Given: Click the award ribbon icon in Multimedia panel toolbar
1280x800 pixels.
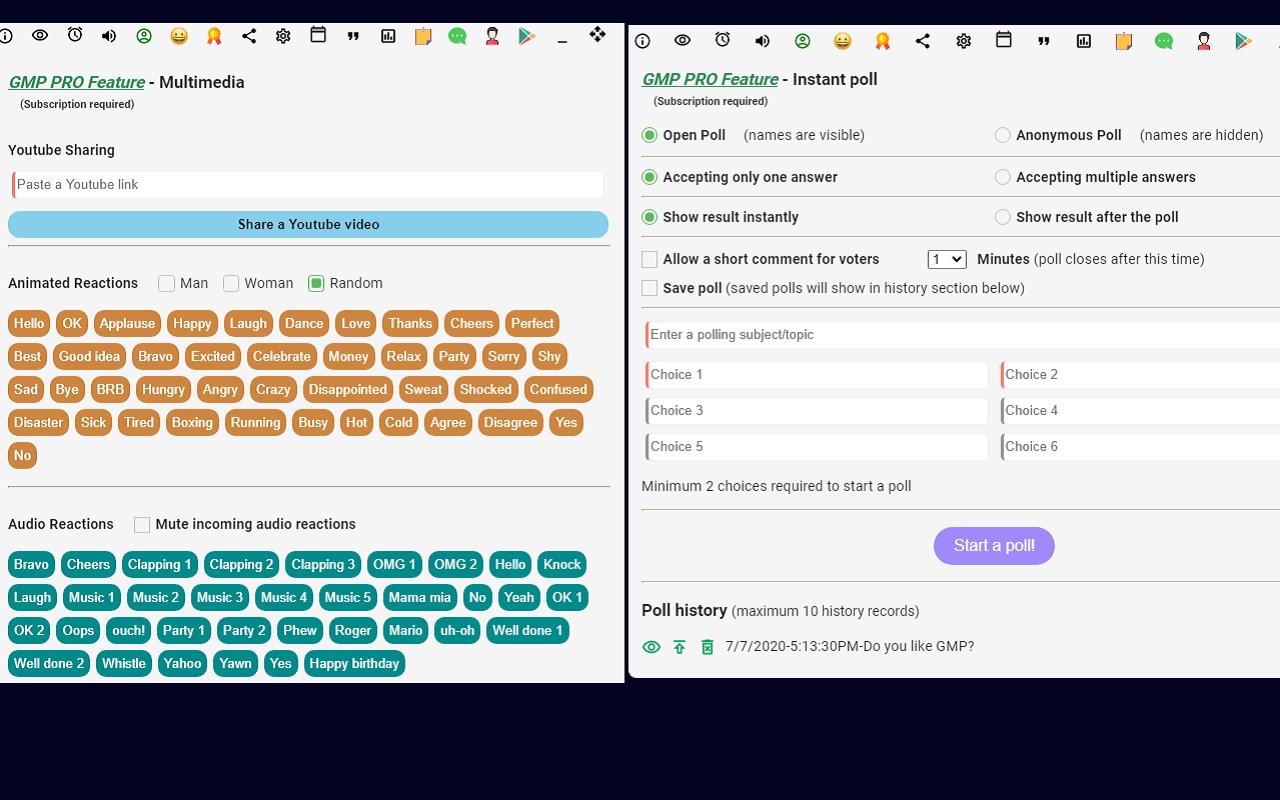Looking at the screenshot, I should [214, 36].
